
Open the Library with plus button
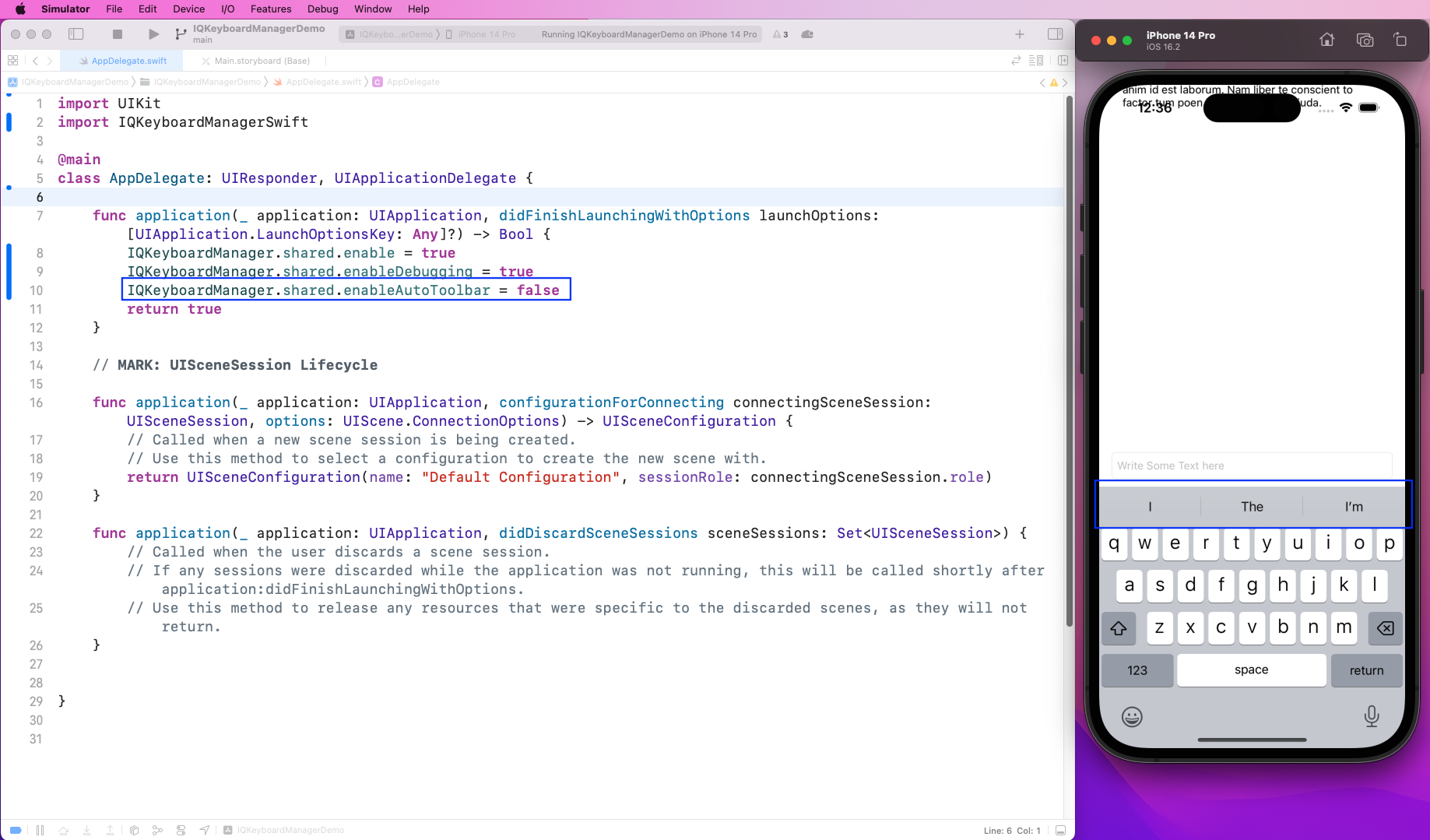[1020, 34]
